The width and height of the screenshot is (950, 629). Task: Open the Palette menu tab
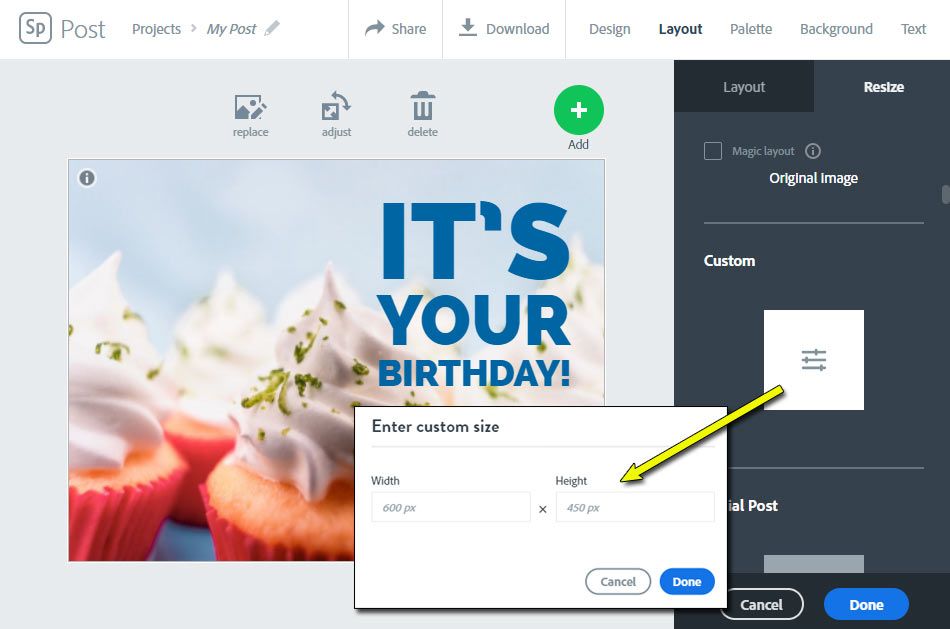point(751,29)
